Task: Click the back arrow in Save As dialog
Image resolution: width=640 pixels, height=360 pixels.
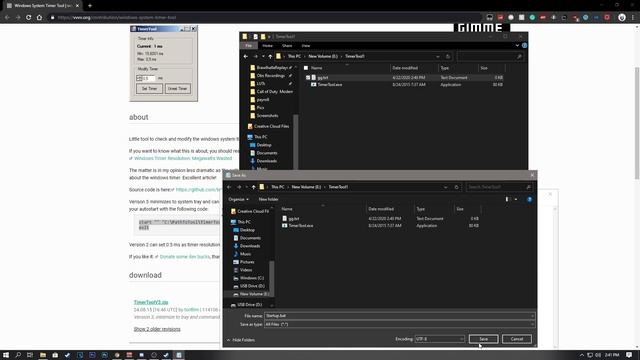Action: tap(229, 187)
